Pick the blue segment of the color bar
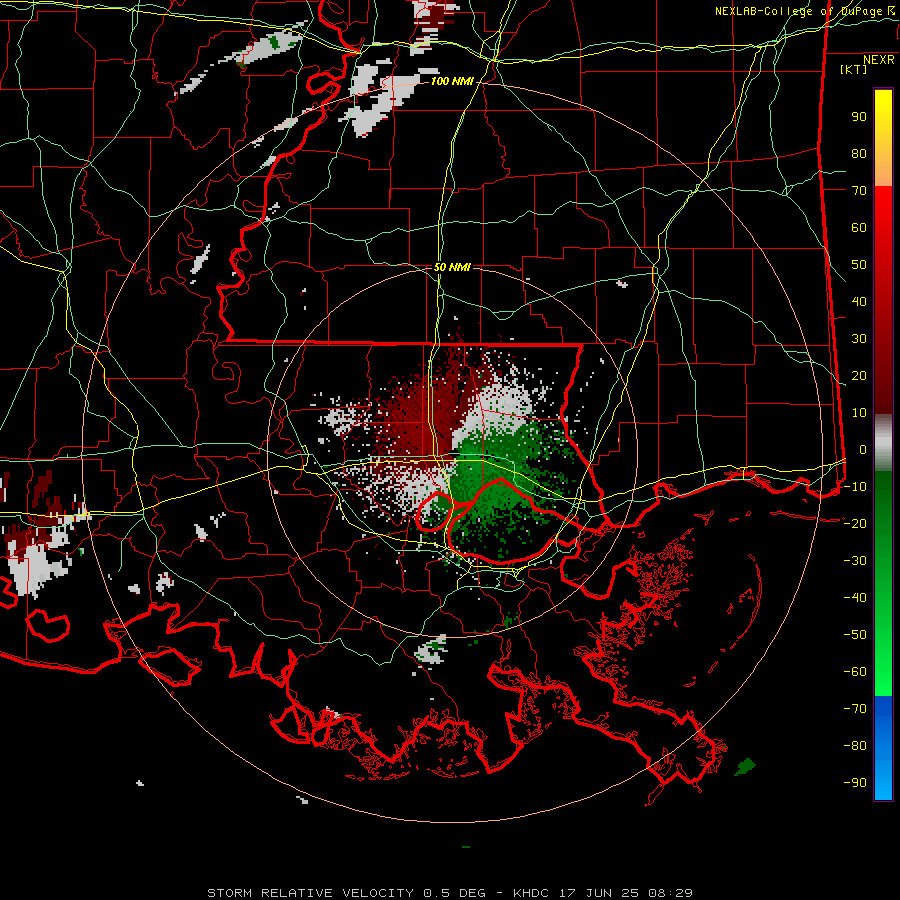 883,748
